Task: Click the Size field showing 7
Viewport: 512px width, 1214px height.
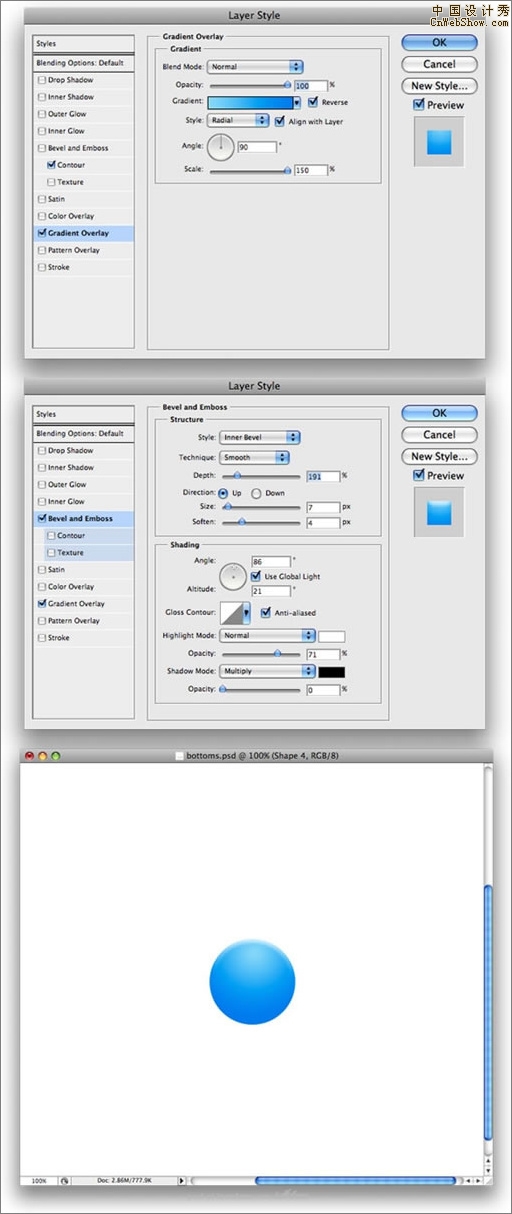Action: click(324, 507)
